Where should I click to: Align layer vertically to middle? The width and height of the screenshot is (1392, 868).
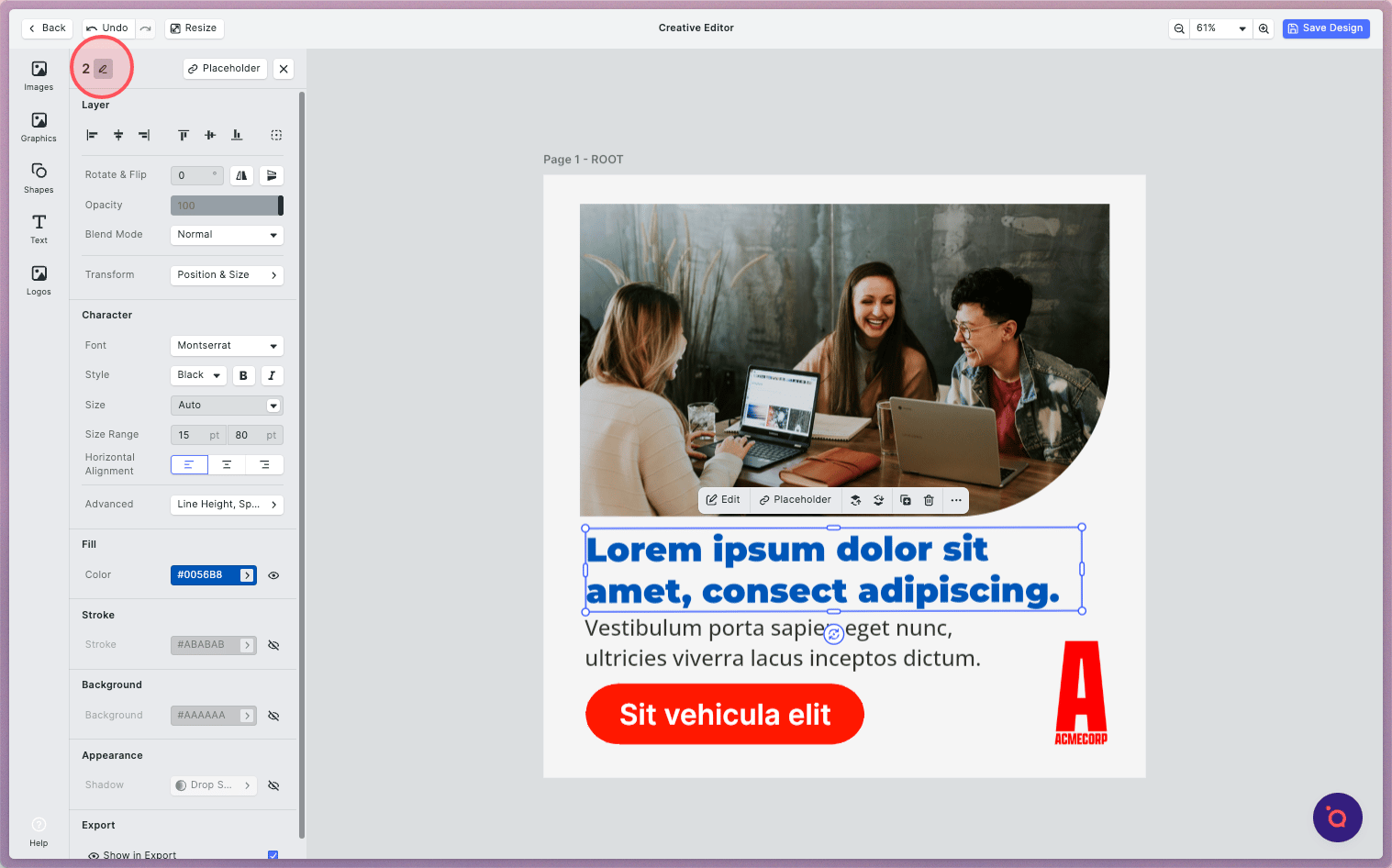pyautogui.click(x=210, y=135)
